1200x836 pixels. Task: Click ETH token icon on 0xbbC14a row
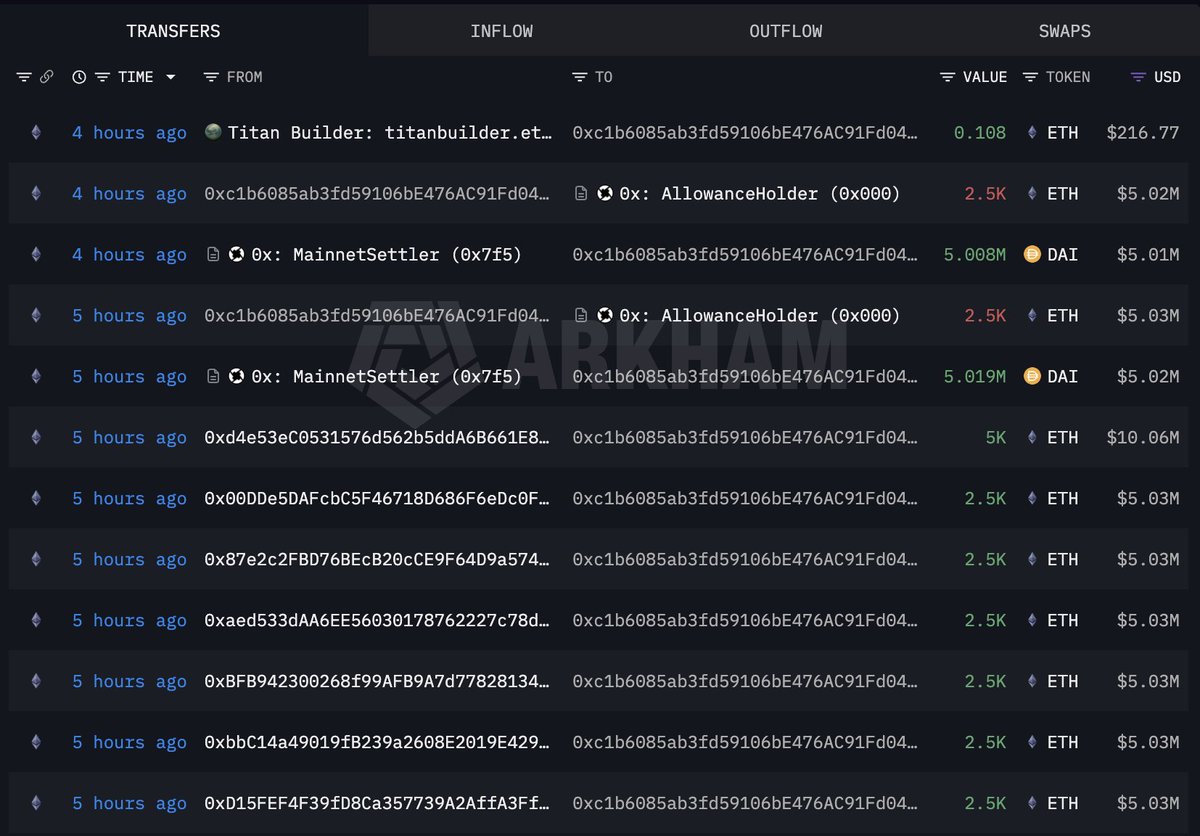(1033, 742)
